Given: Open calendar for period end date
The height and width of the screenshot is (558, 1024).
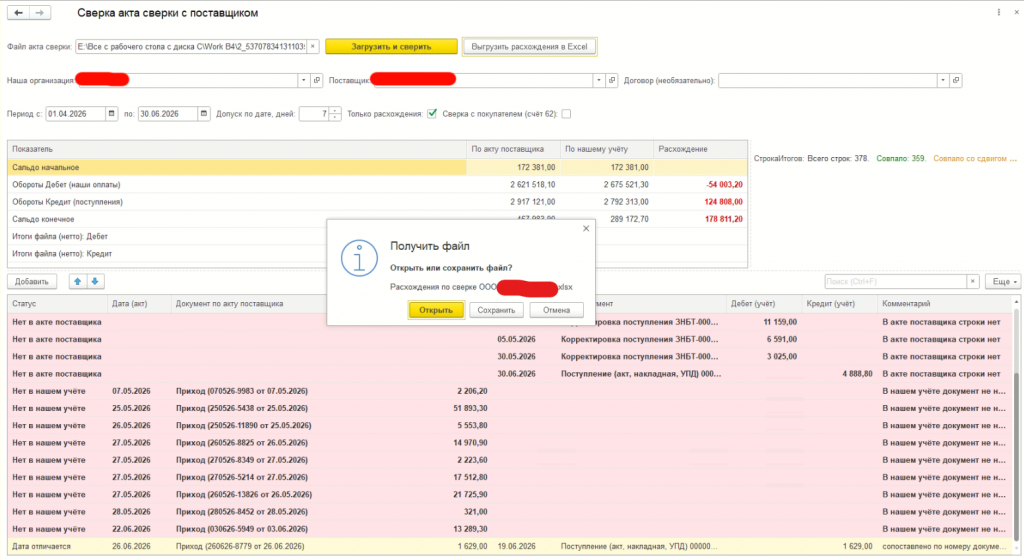Looking at the screenshot, I should point(204,114).
